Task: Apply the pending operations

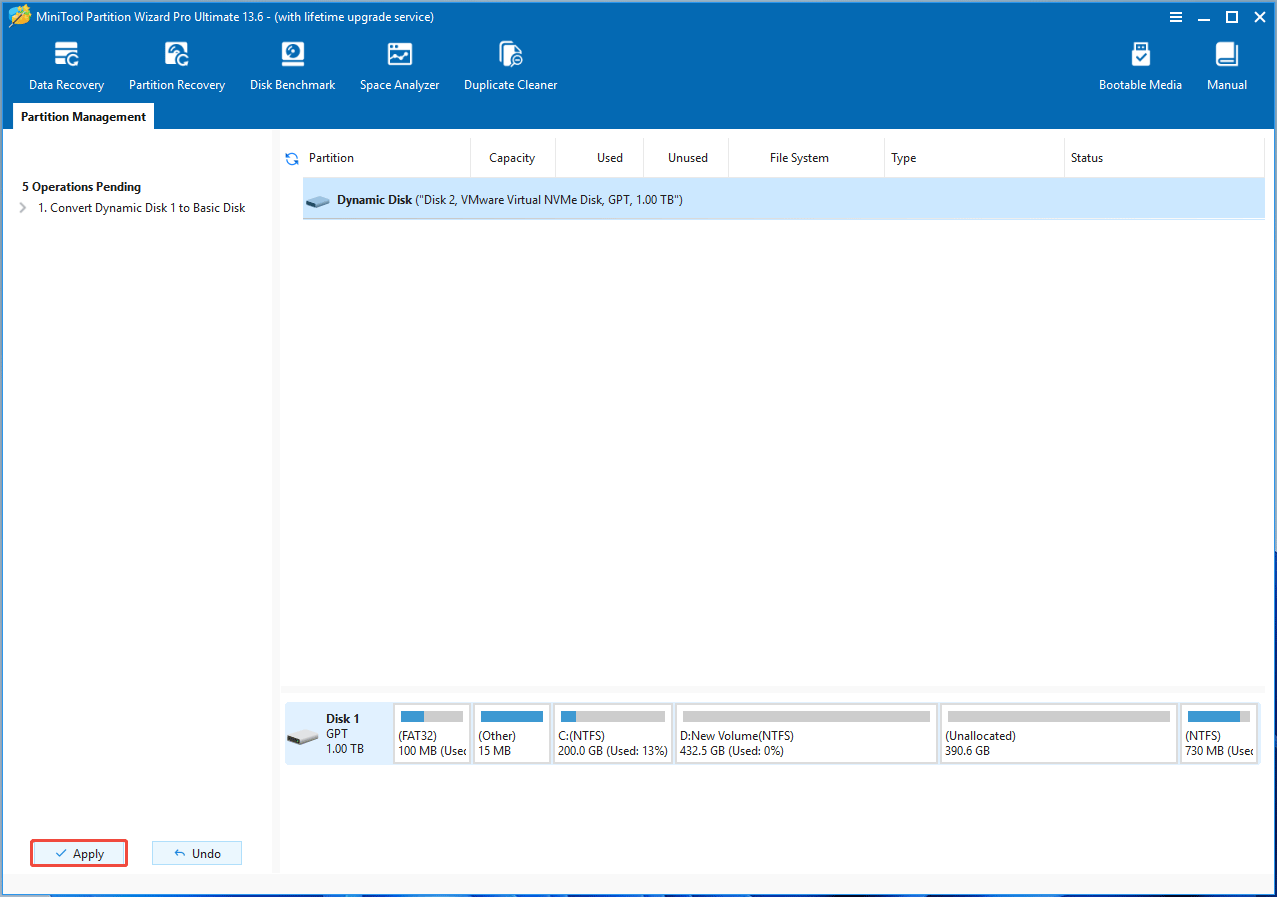Action: pyautogui.click(x=79, y=853)
